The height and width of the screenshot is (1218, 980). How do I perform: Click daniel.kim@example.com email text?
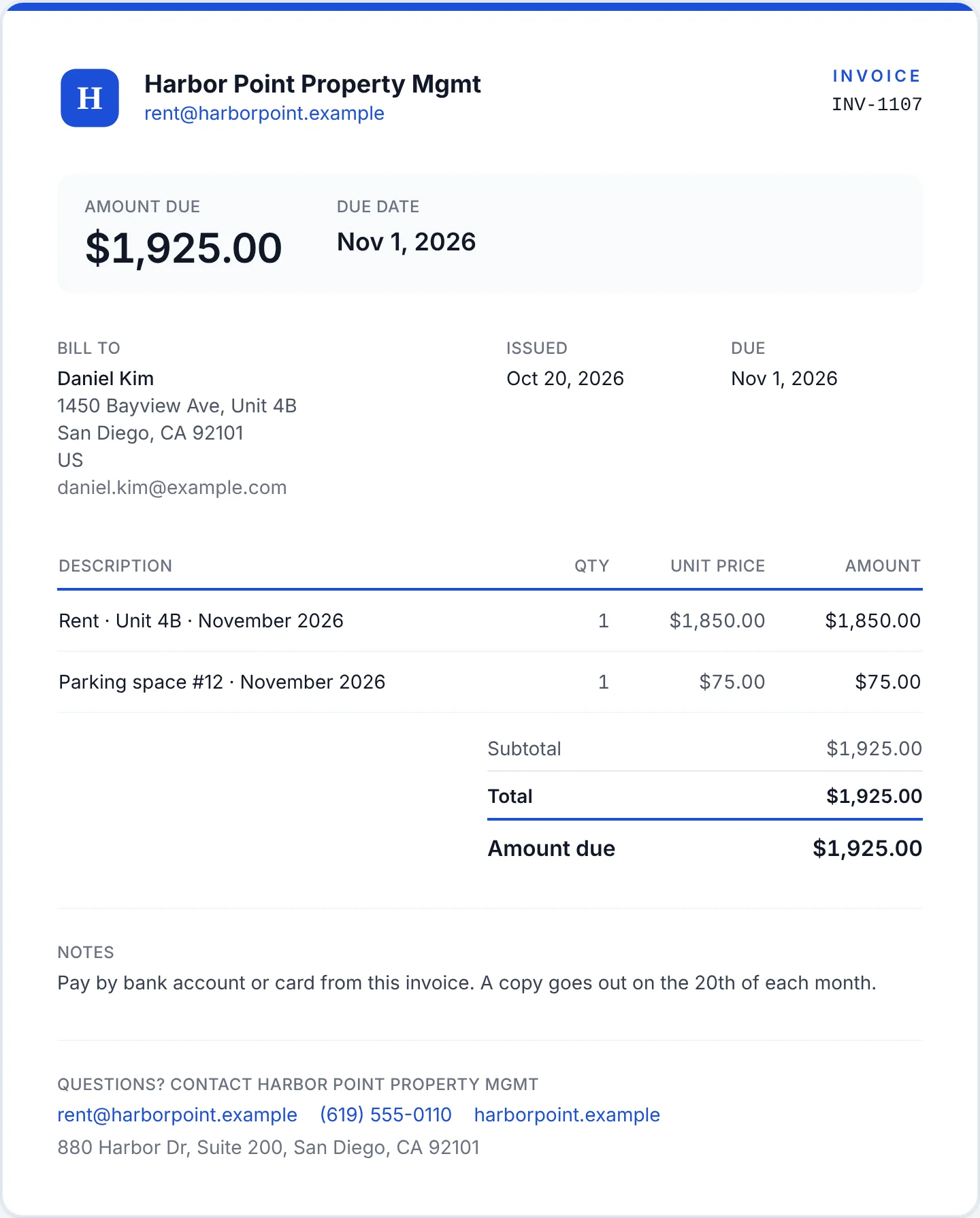[172, 487]
